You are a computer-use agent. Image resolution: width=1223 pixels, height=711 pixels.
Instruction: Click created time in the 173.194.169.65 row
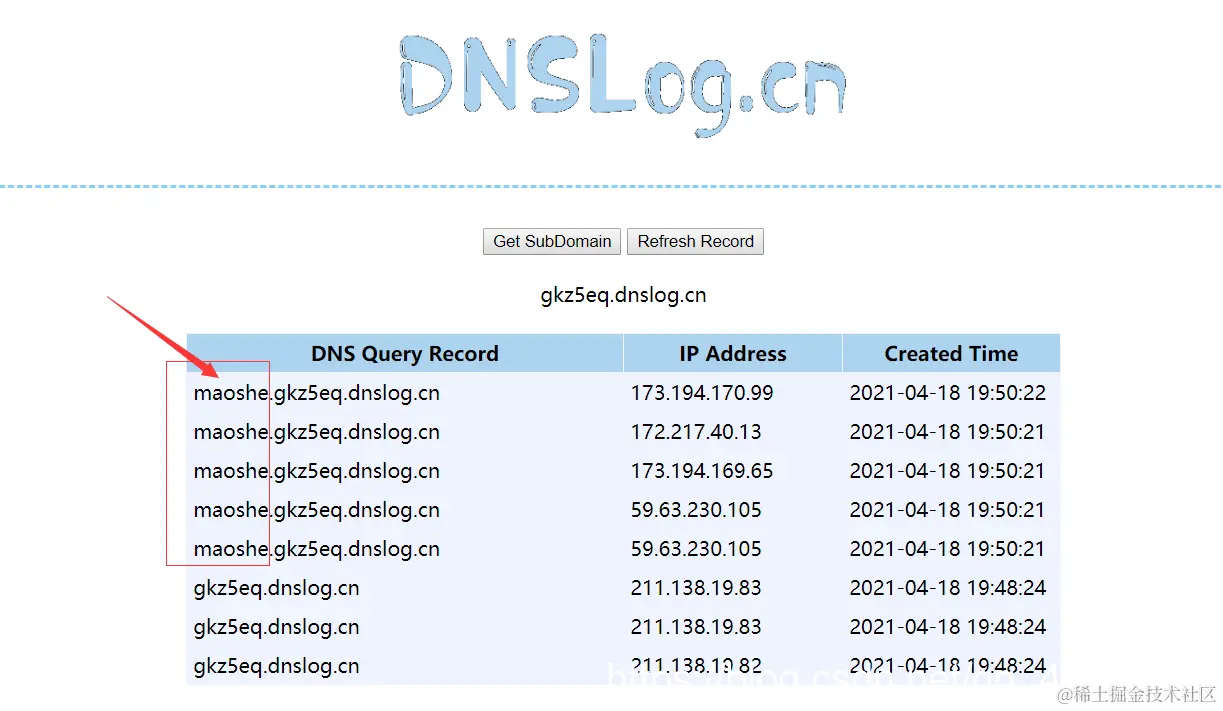tap(948, 471)
